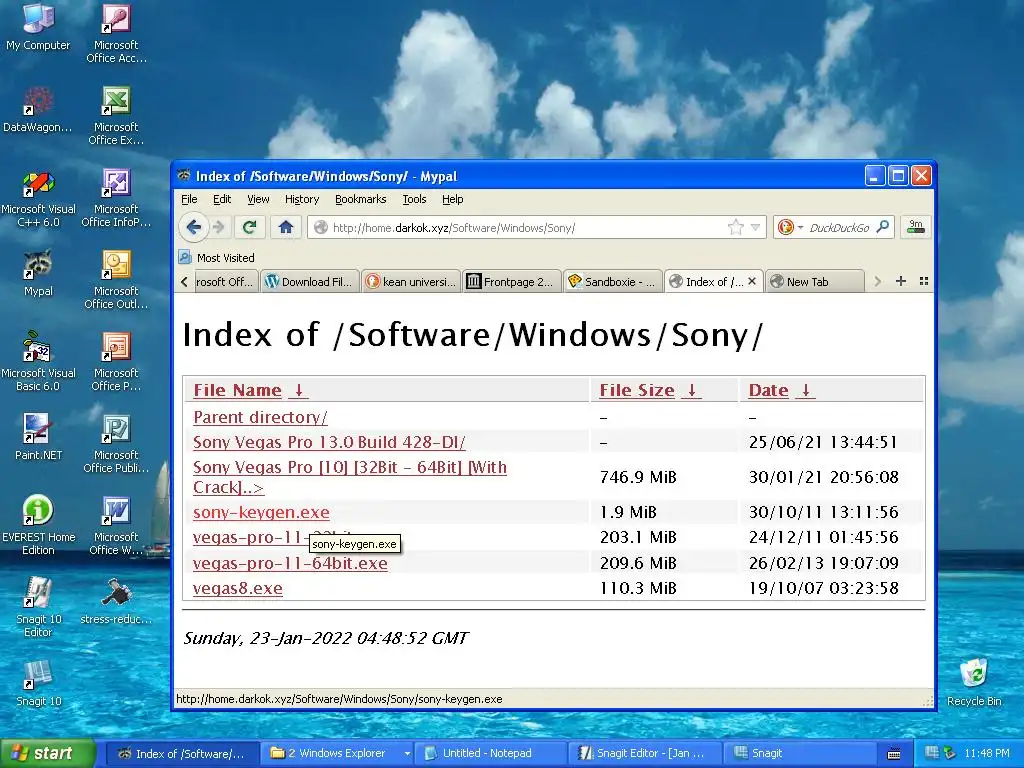The image size is (1024, 768).
Task: Select Microsoft Office Excel desktop icon
Action: coord(116,116)
